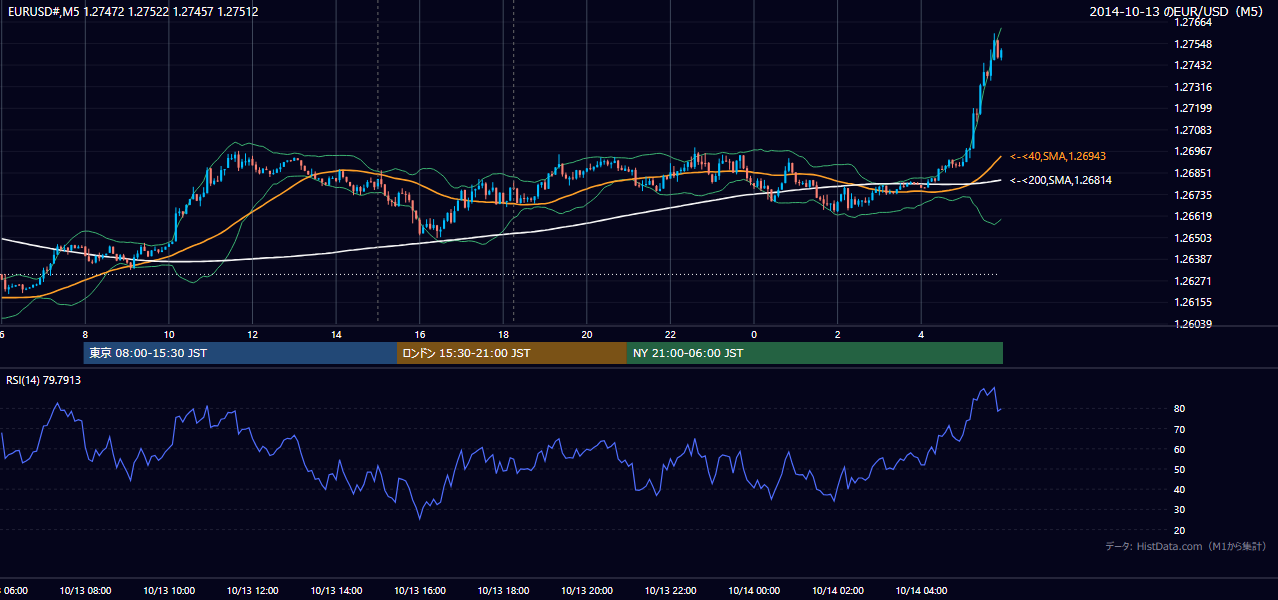Click the ロンドン 15:30-21:00 JST session bar
The image size is (1278, 600).
point(512,353)
